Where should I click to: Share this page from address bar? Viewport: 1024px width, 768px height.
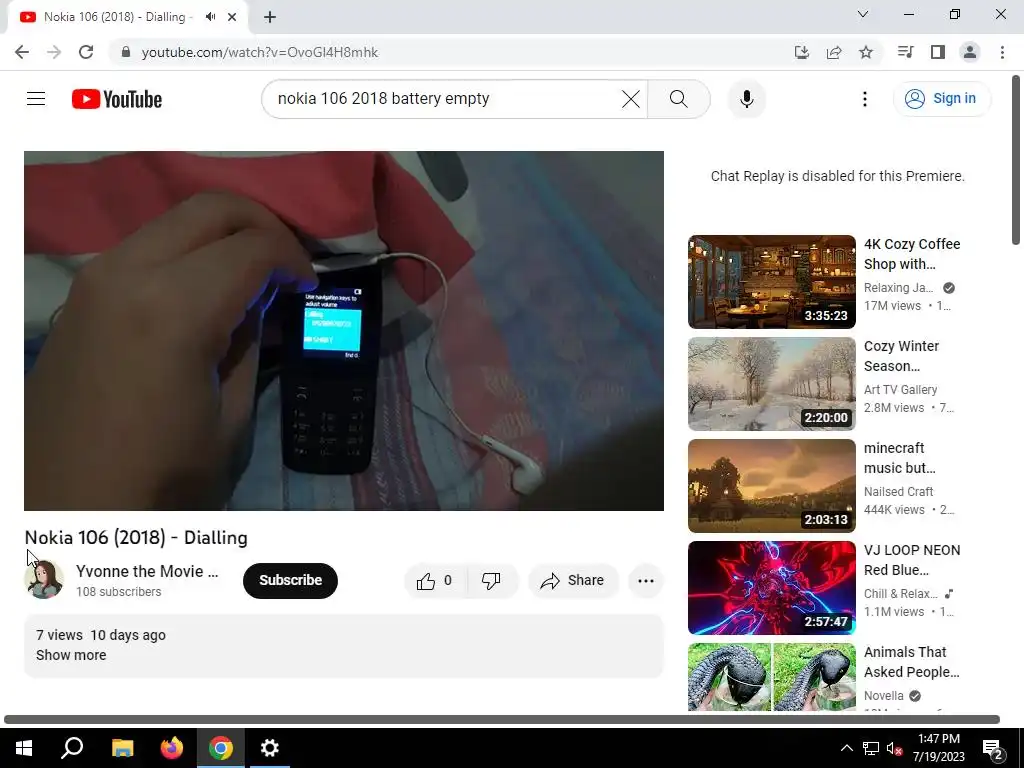pos(833,52)
